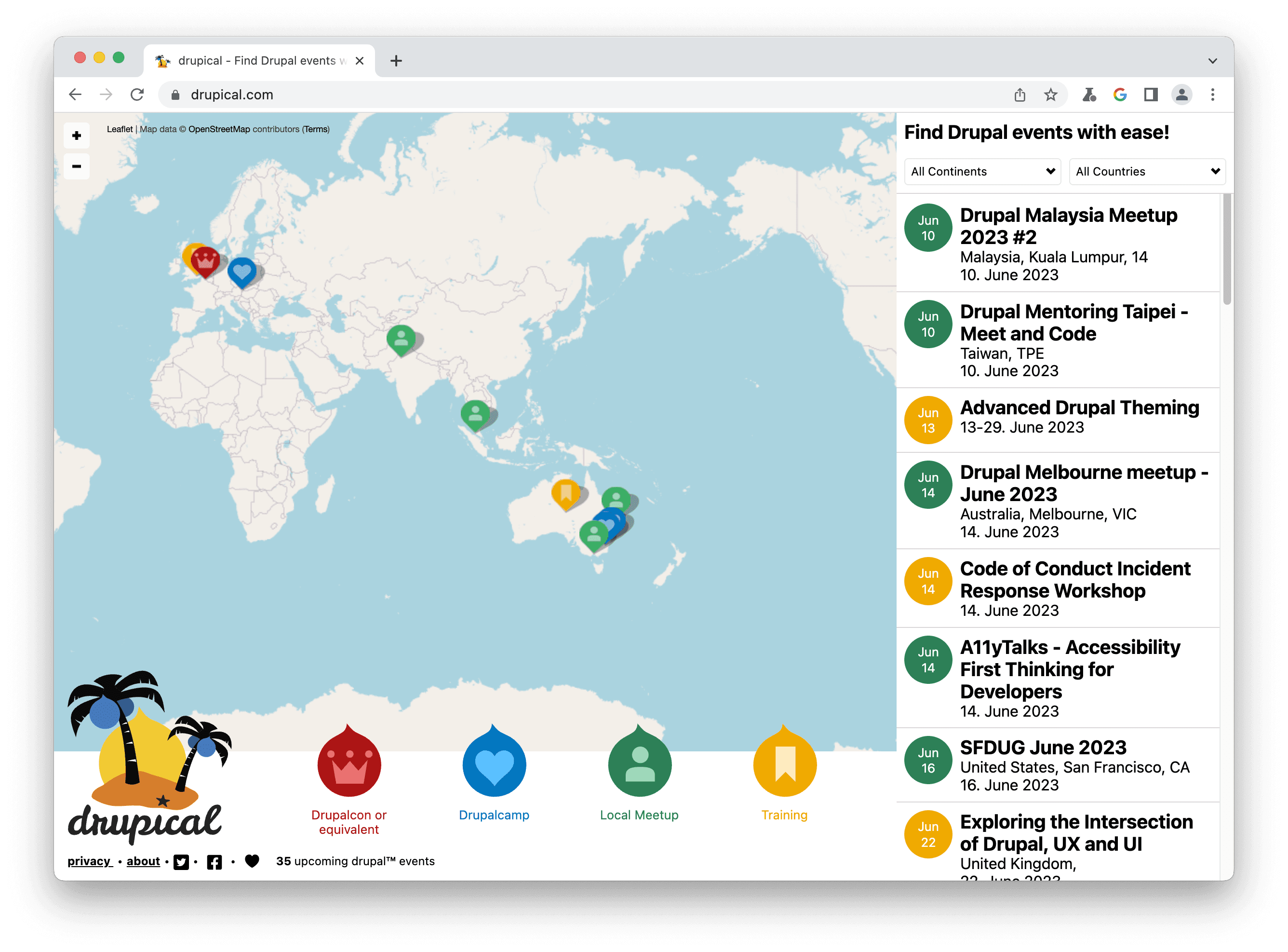Switch to the drupical browser tab
This screenshot has width=1288, height=952.
tap(259, 60)
